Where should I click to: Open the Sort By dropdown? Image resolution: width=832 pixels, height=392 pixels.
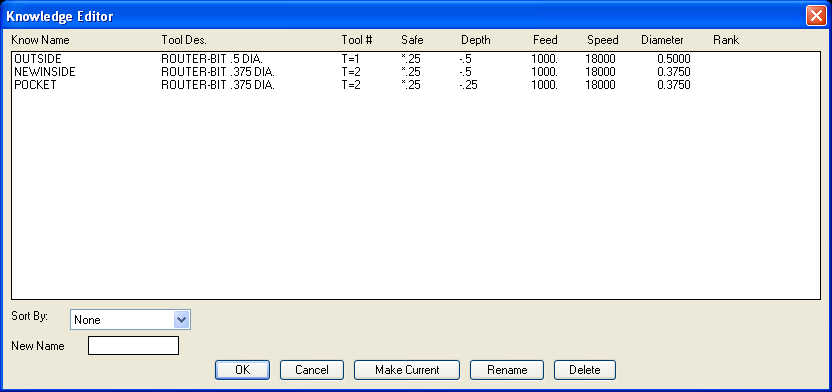[130, 320]
